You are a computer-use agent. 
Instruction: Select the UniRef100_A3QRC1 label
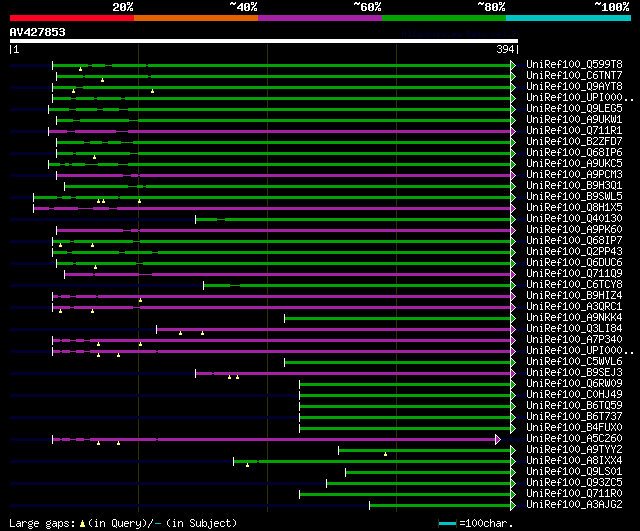click(x=574, y=307)
